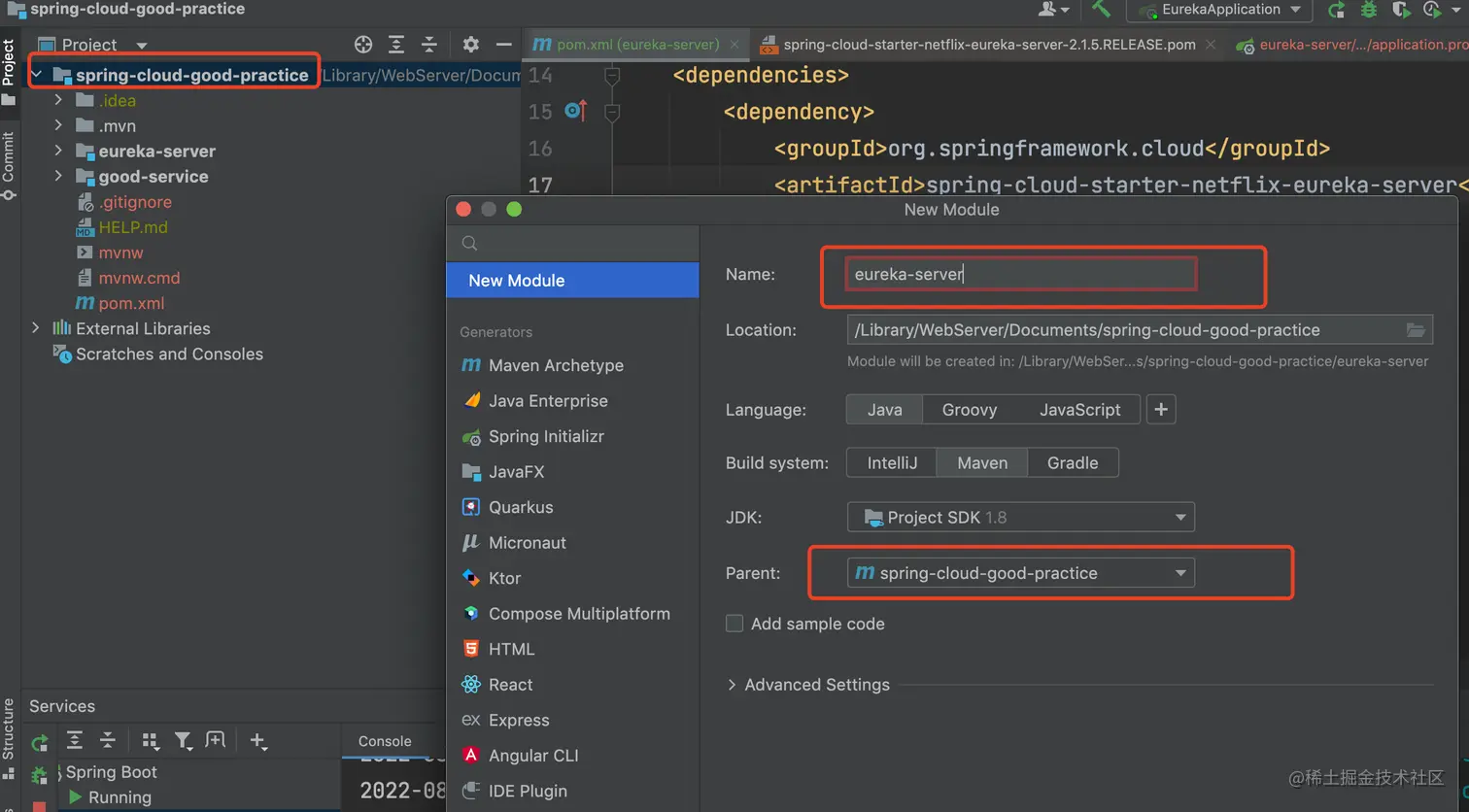Click Open in New Tab Services icon
Screen dimensions: 1469x812
pyautogui.click(x=216, y=740)
